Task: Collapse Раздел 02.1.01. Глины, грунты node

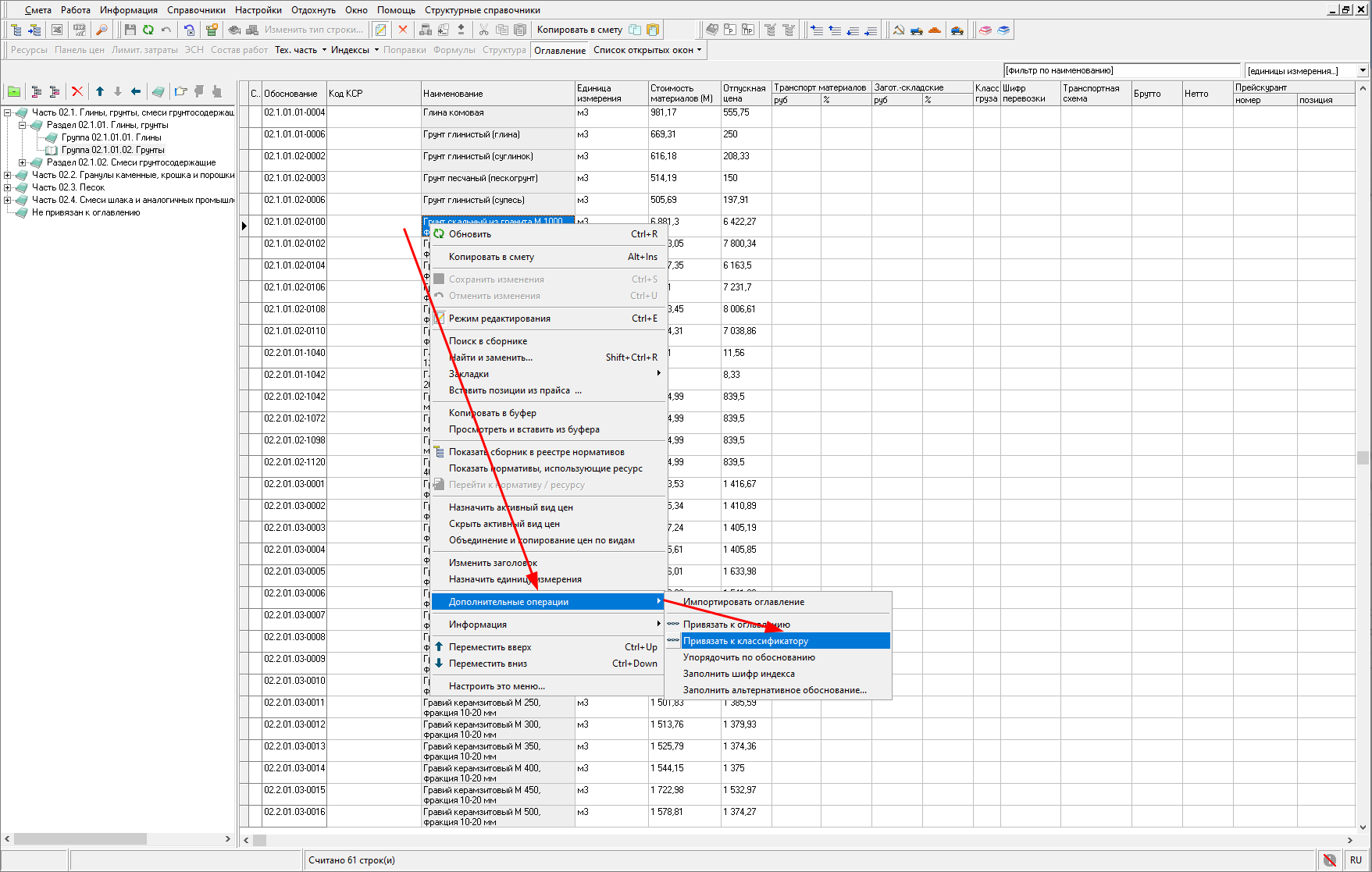Action: 23,125
